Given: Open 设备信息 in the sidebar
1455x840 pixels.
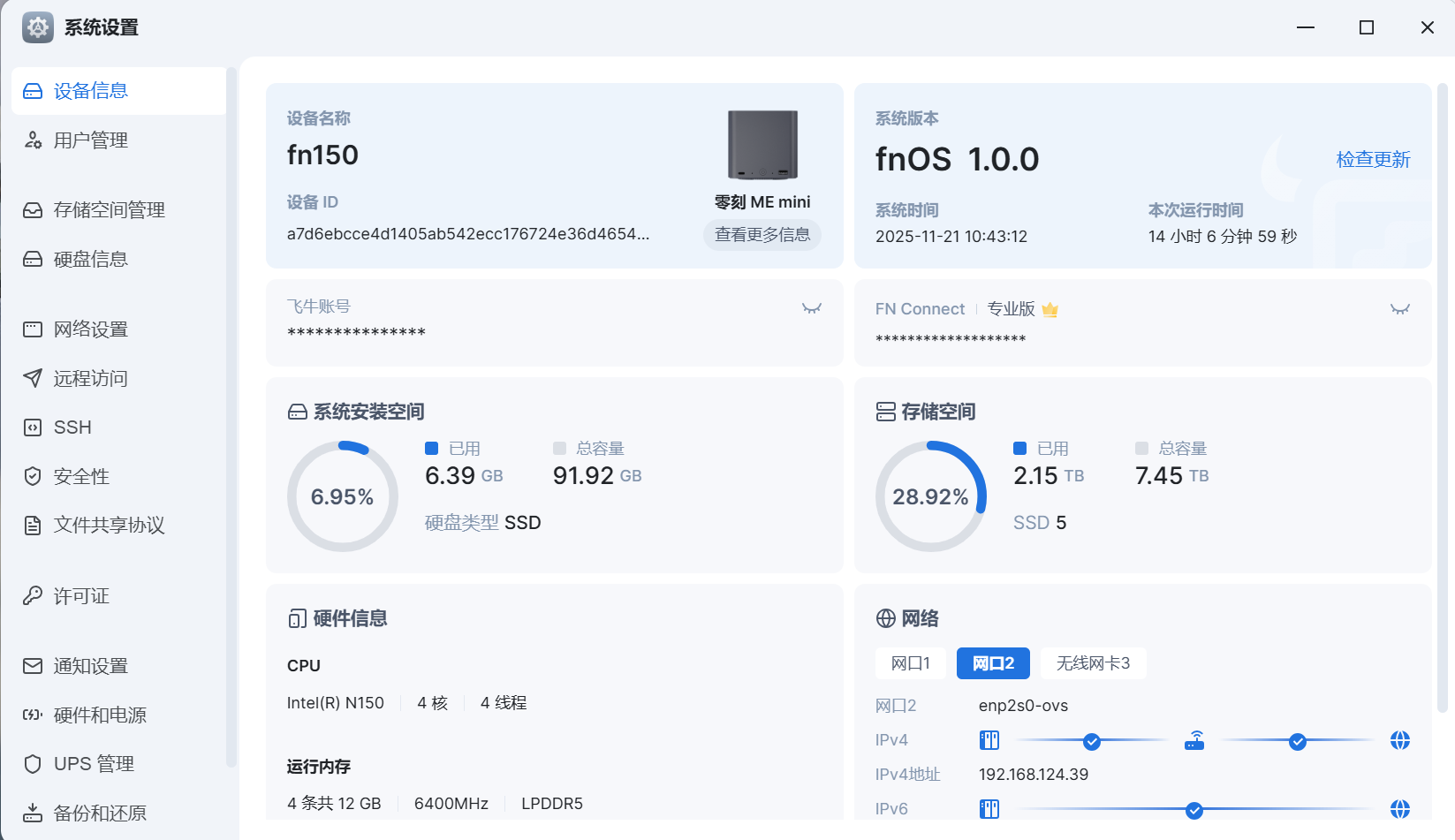Looking at the screenshot, I should tap(118, 91).
